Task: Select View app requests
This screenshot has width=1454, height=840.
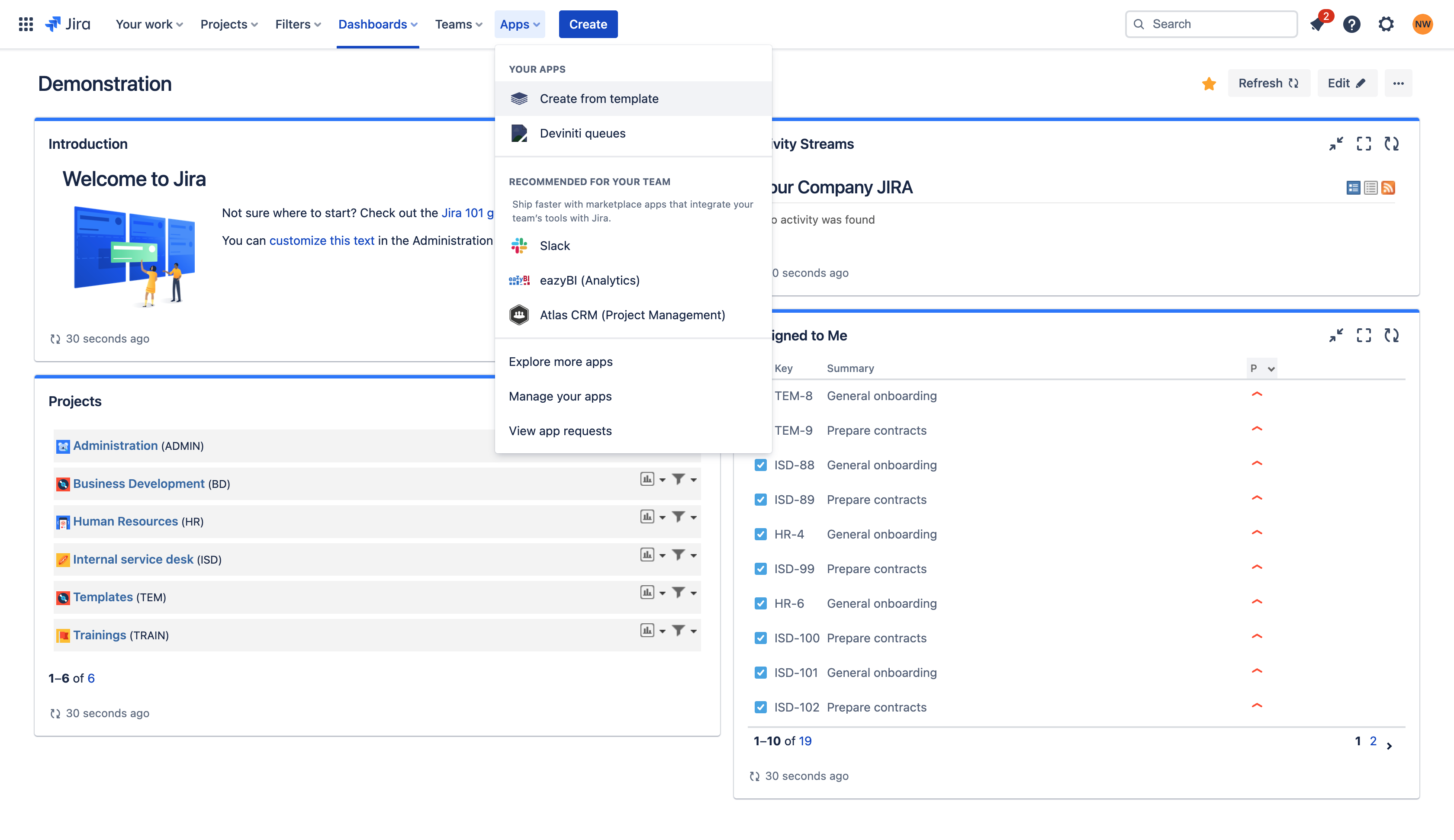Action: click(633, 431)
